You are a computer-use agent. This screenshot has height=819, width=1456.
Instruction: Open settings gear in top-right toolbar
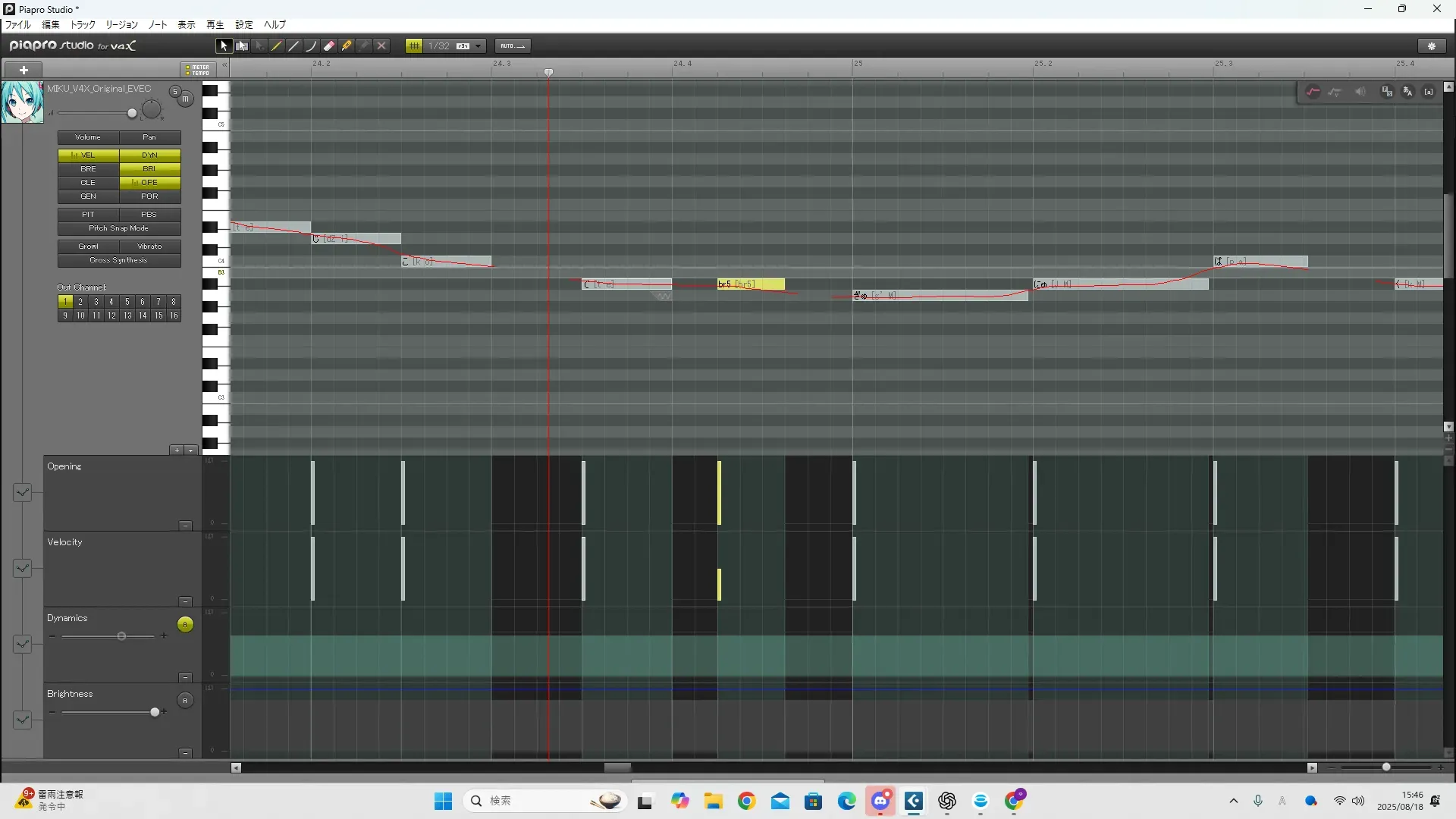[x=1432, y=45]
